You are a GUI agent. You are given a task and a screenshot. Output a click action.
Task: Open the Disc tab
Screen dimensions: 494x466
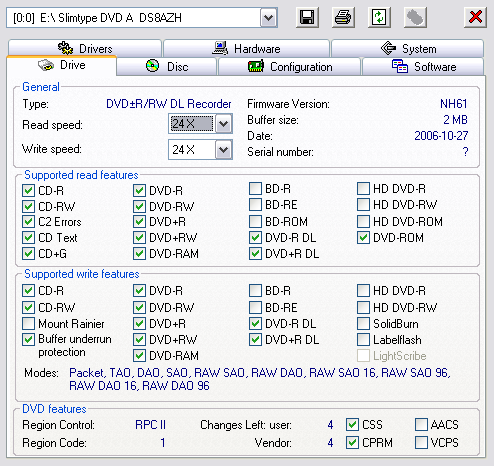pyautogui.click(x=167, y=67)
